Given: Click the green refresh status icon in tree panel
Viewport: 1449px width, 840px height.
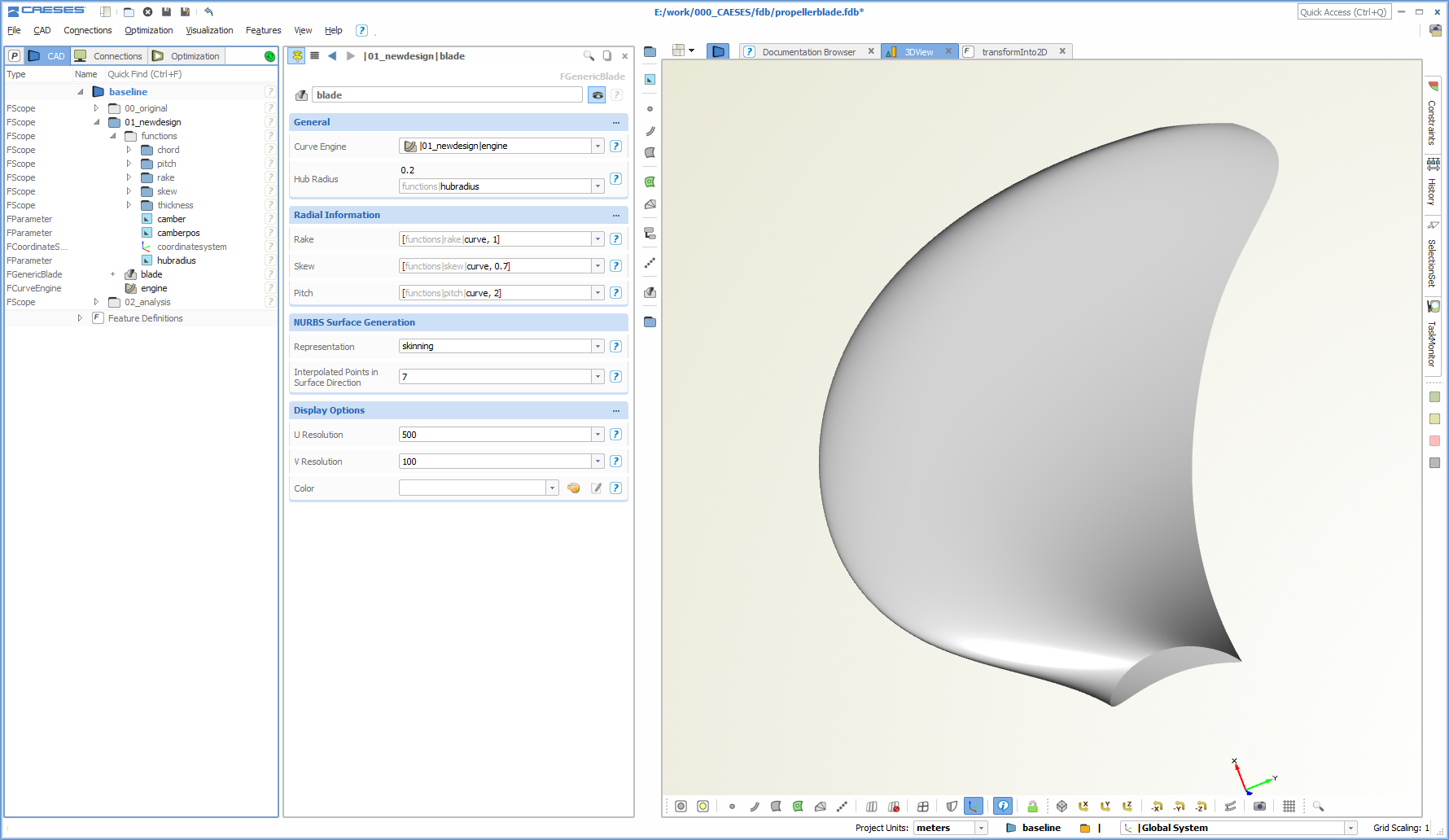Looking at the screenshot, I should [x=269, y=56].
